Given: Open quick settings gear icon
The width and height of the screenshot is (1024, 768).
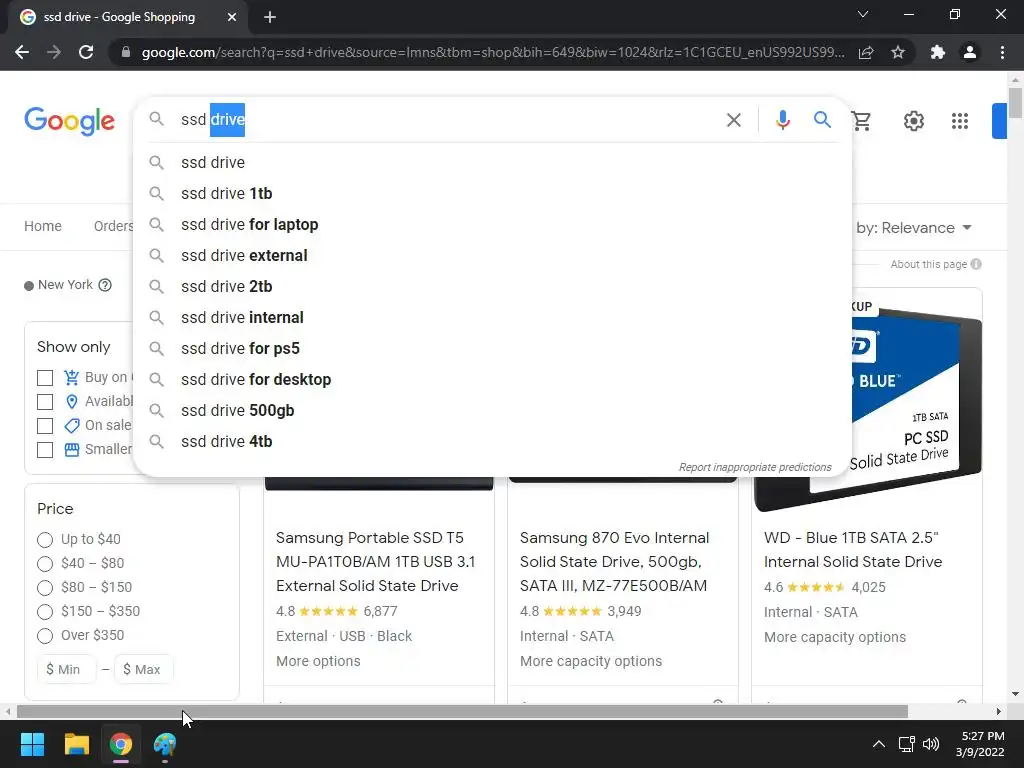Looking at the screenshot, I should [914, 121].
